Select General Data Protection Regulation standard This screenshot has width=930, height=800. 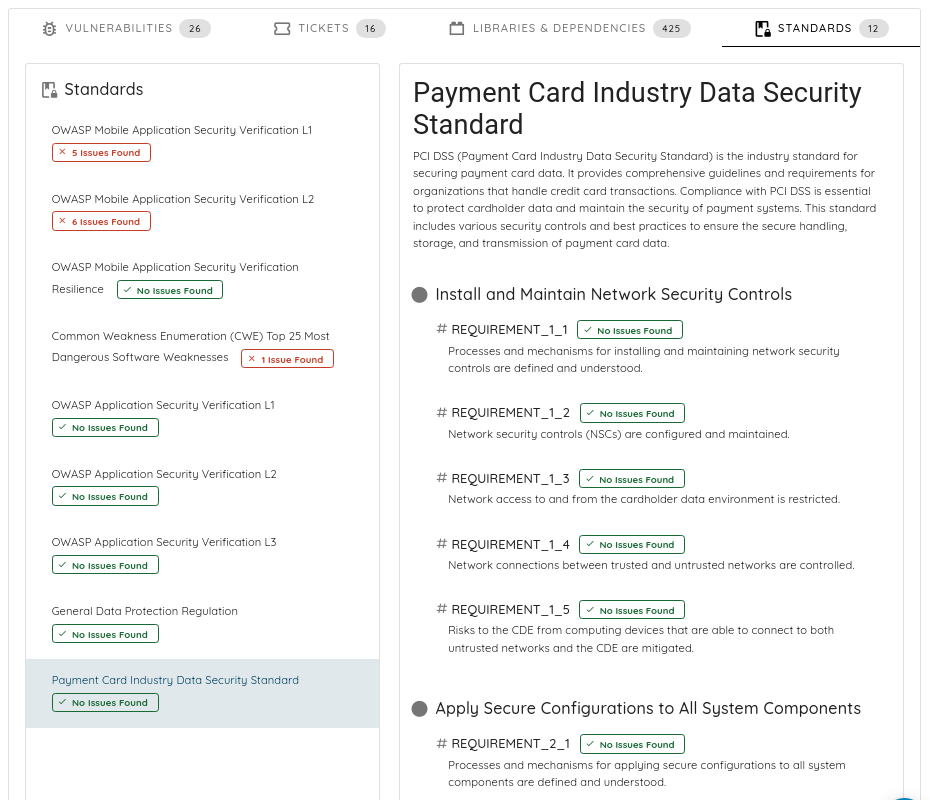[x=145, y=611]
